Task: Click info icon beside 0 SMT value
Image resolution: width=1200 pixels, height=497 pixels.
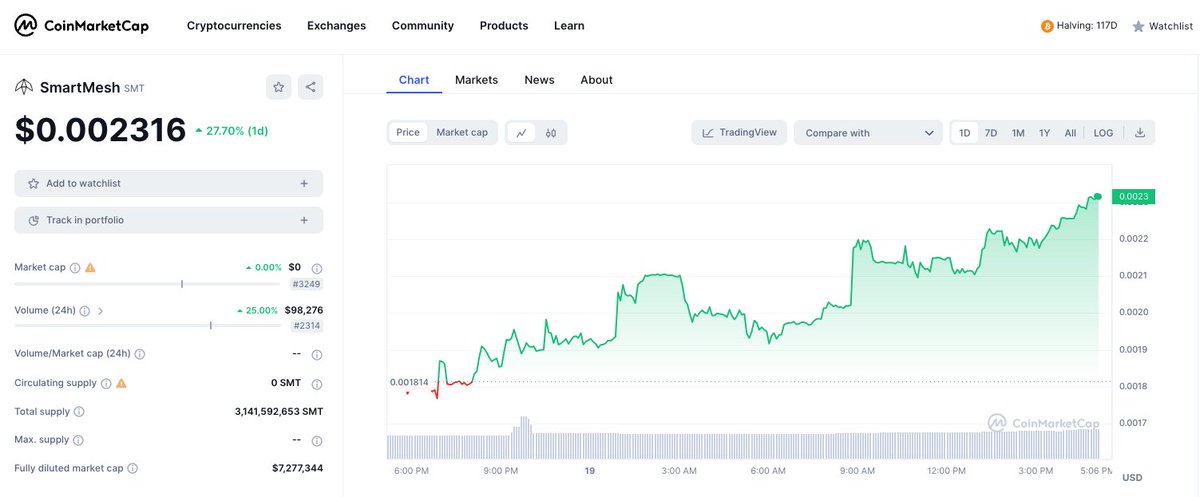Action: point(317,383)
